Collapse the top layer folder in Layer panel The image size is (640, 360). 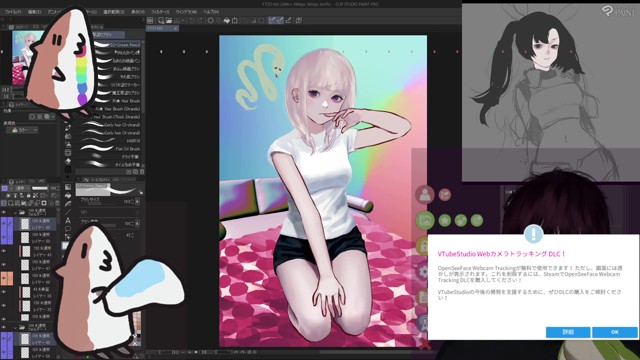pyautogui.click(x=16, y=213)
